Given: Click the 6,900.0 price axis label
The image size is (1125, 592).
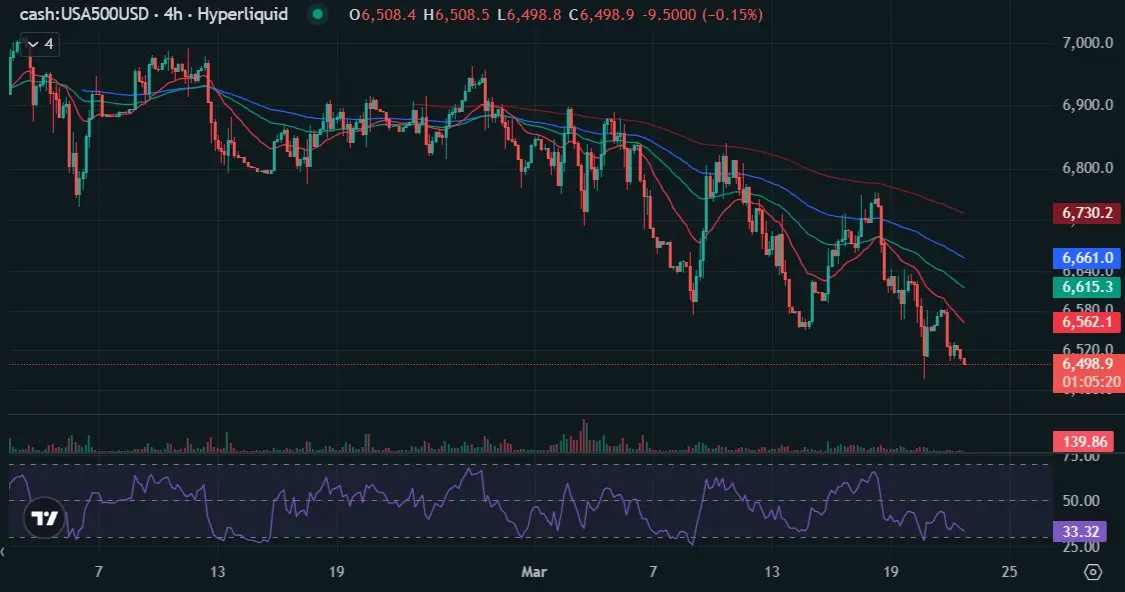Looking at the screenshot, I should (x=1088, y=105).
